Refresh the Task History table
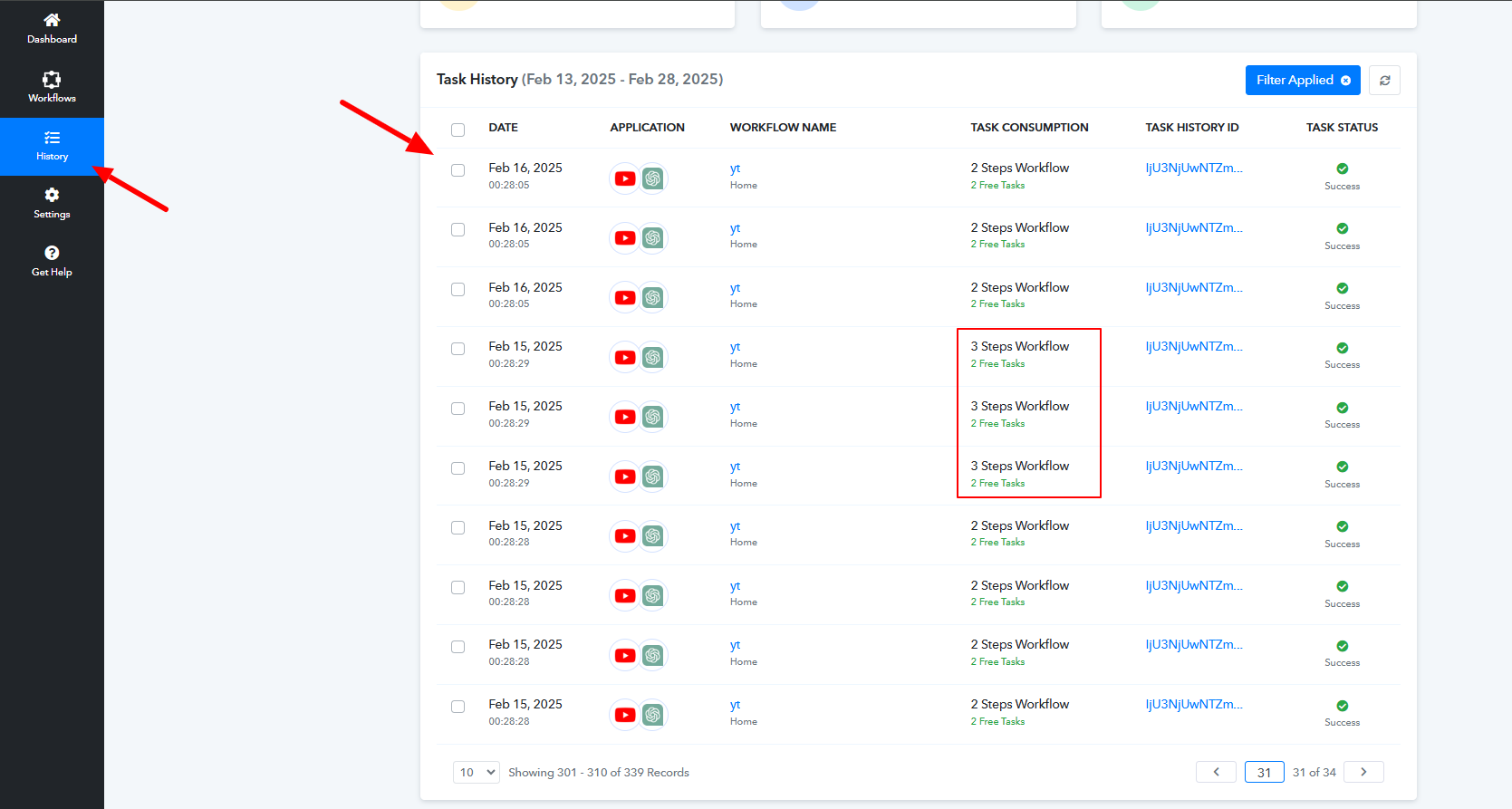The height and width of the screenshot is (809, 1512). pyautogui.click(x=1384, y=81)
